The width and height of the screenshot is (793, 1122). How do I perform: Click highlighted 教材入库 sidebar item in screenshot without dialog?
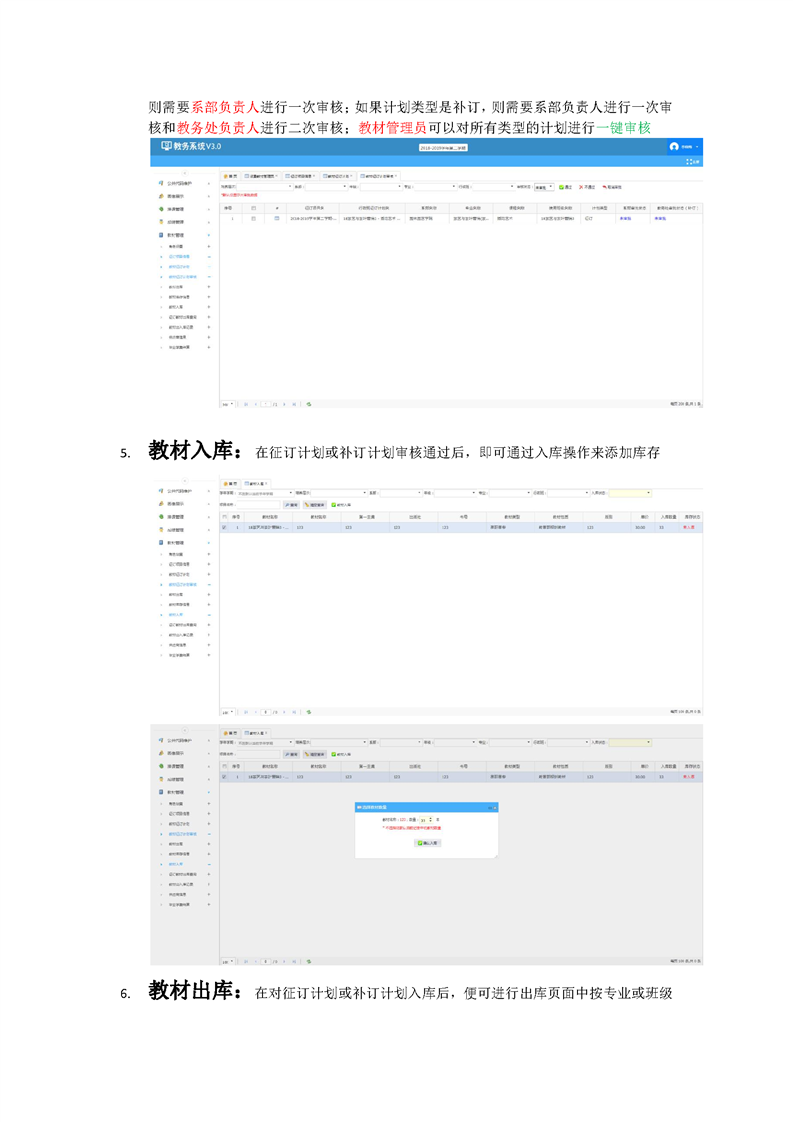(175, 615)
